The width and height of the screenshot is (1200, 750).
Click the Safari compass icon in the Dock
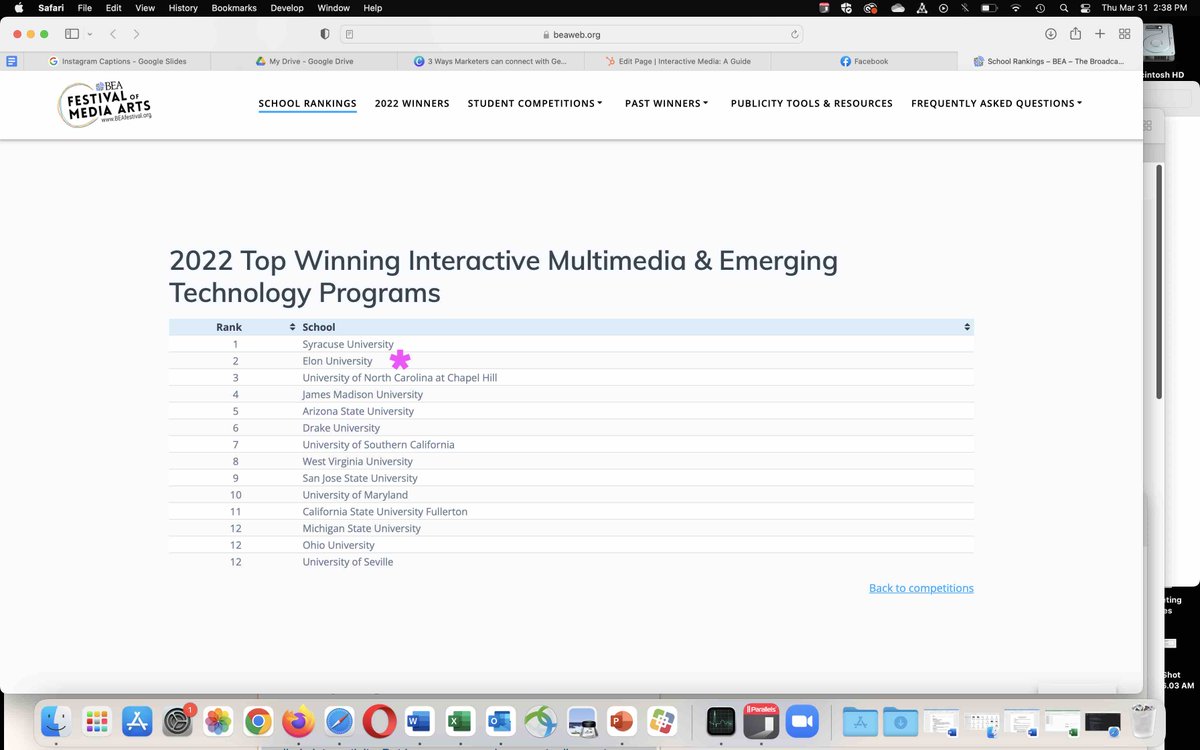click(339, 721)
